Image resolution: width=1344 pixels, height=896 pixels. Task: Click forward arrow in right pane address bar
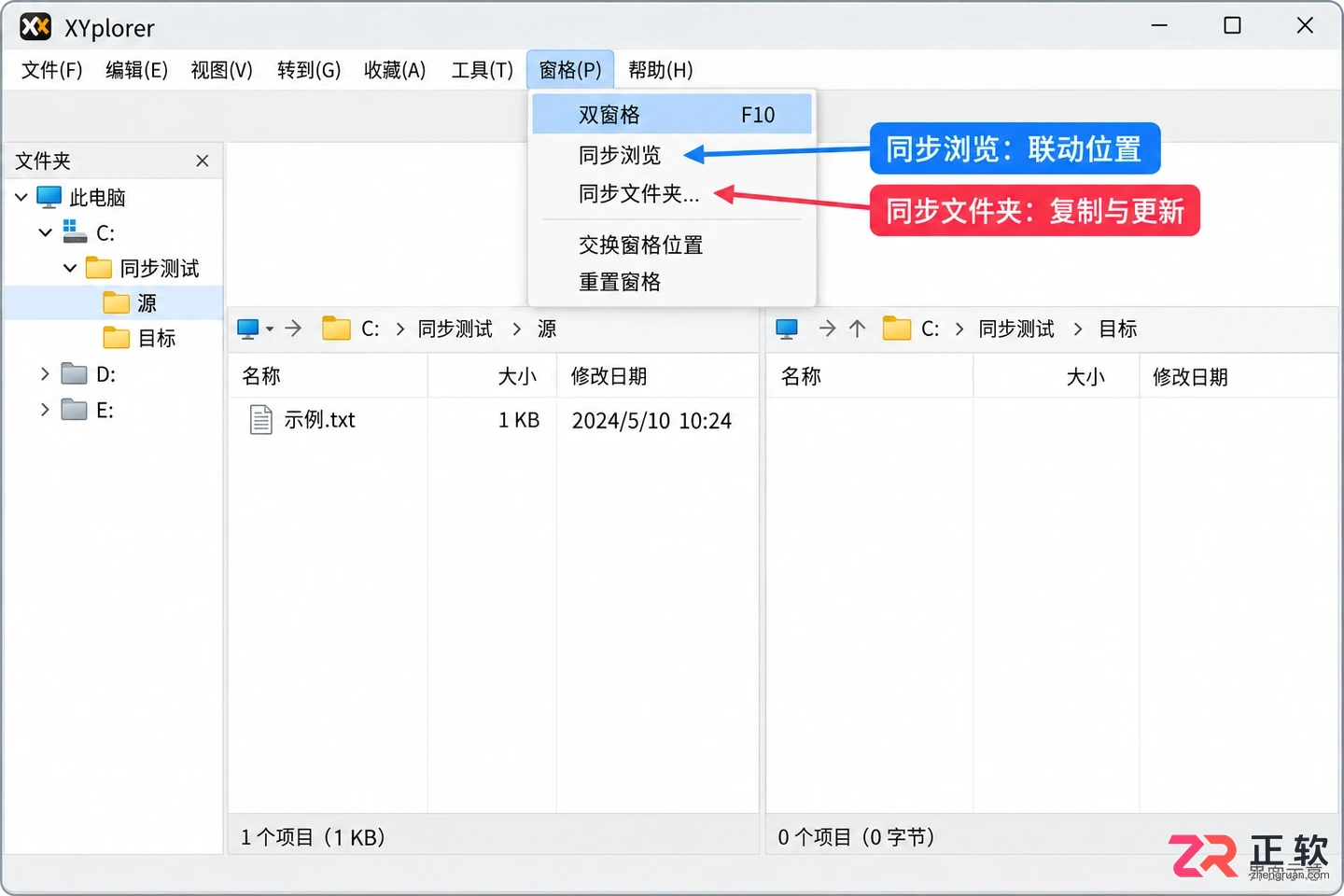(x=827, y=328)
